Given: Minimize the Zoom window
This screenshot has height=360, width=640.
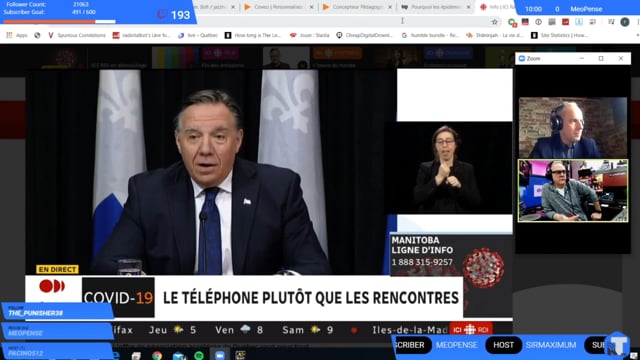Looking at the screenshot, I should (x=582, y=58).
